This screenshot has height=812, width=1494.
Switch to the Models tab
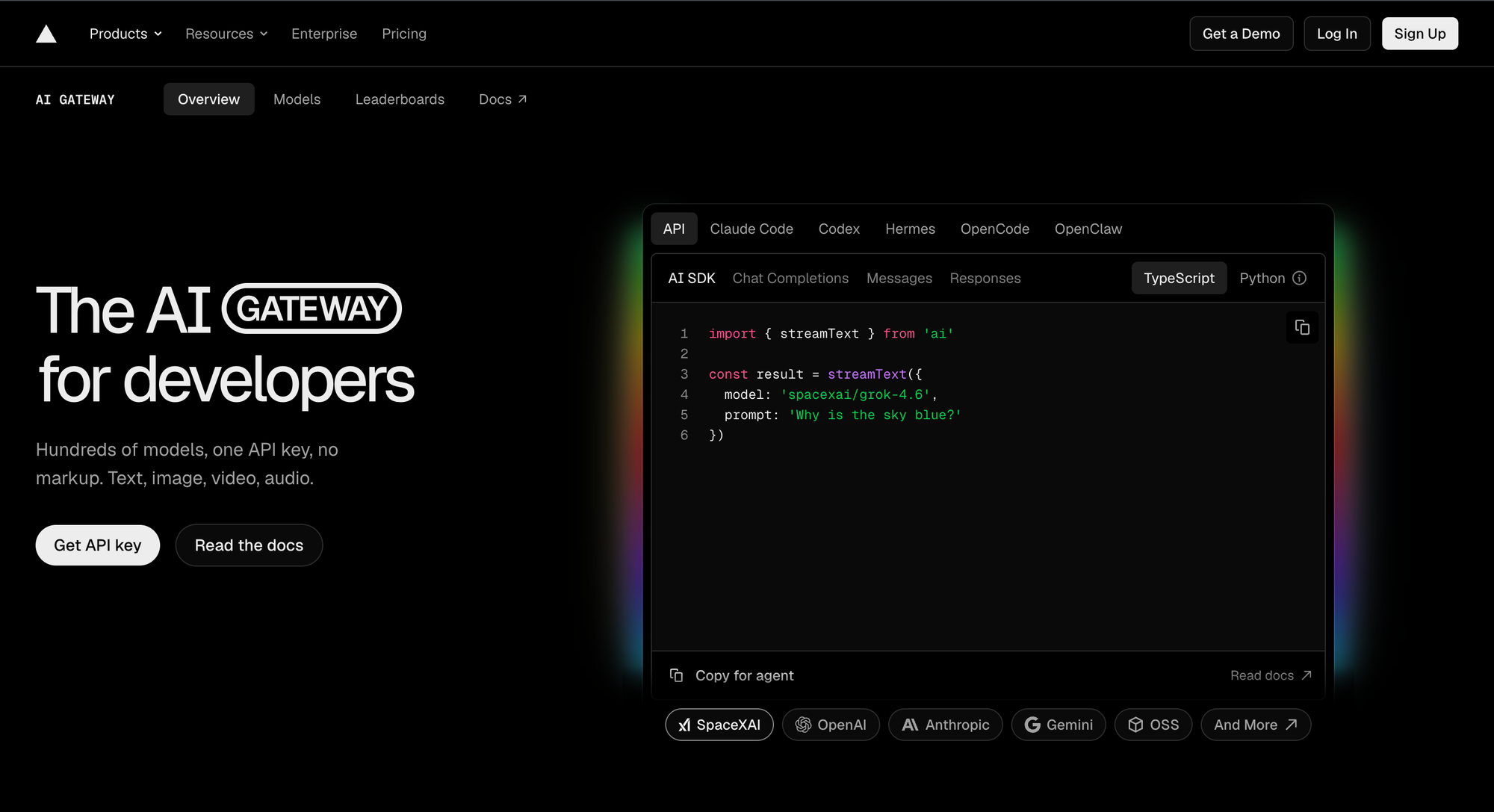297,99
